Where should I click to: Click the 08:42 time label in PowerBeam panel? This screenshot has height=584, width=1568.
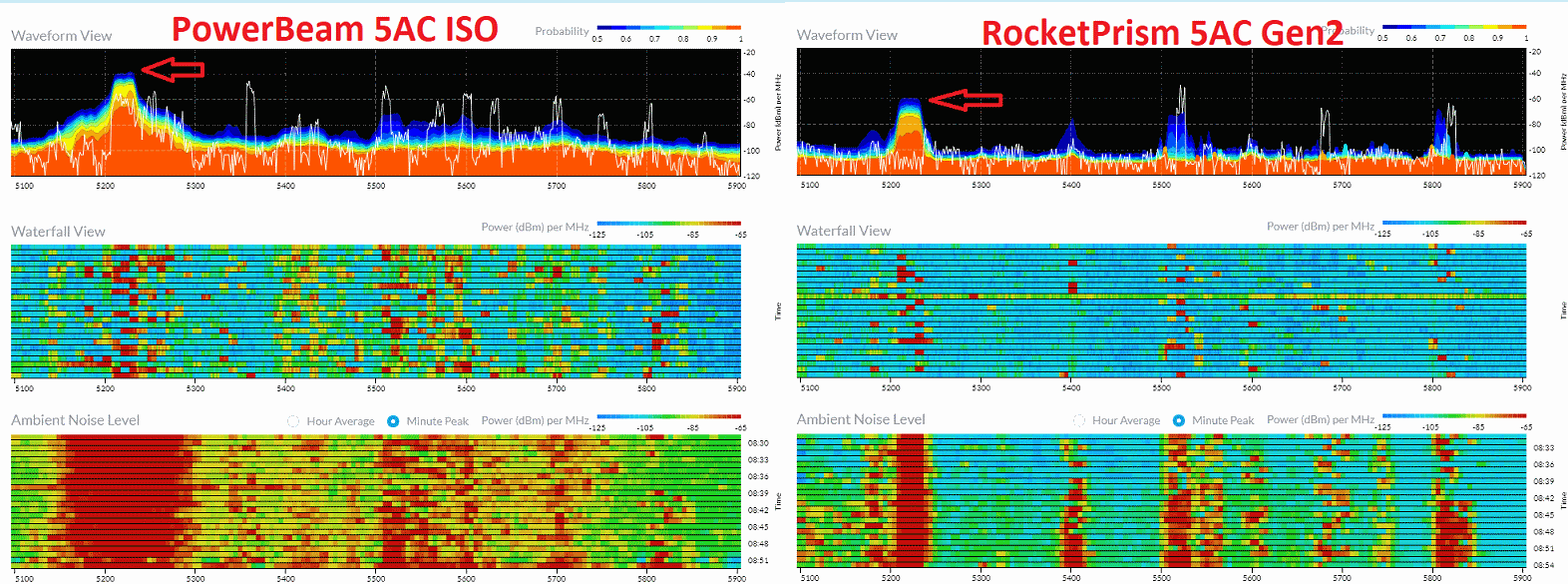coord(758,510)
